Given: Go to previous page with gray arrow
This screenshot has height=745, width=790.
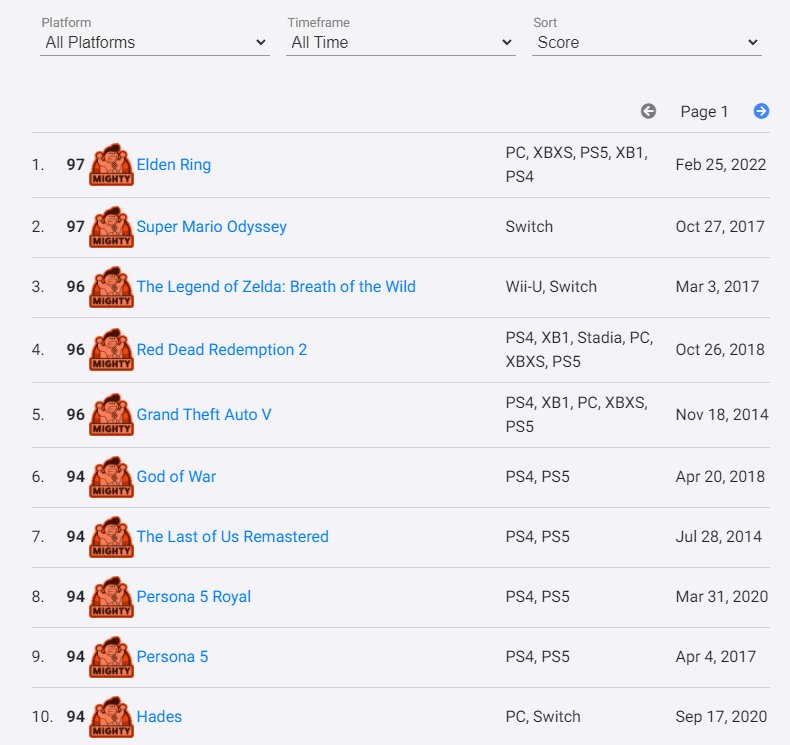Looking at the screenshot, I should pyautogui.click(x=648, y=111).
